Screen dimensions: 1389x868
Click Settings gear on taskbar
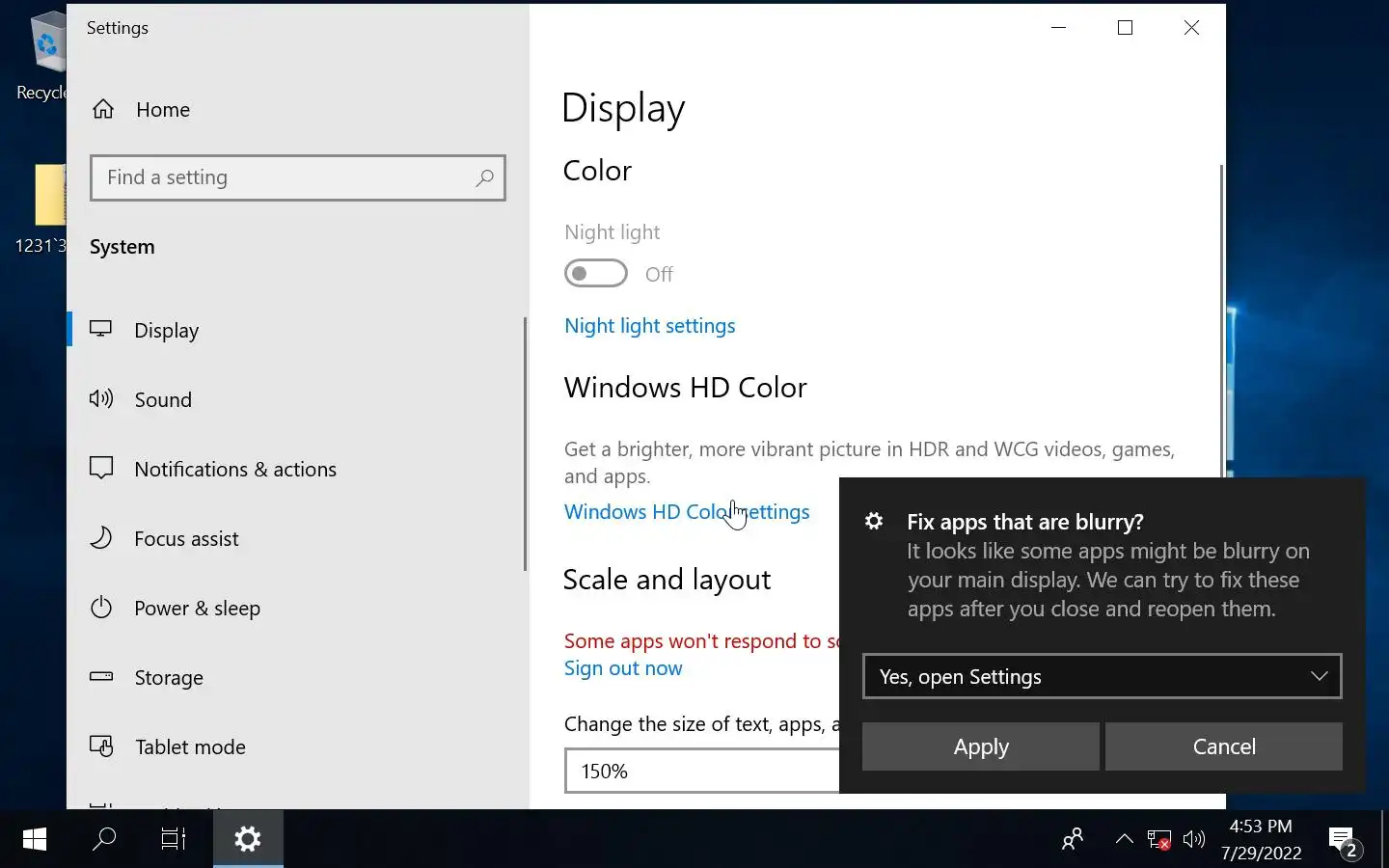click(248, 839)
